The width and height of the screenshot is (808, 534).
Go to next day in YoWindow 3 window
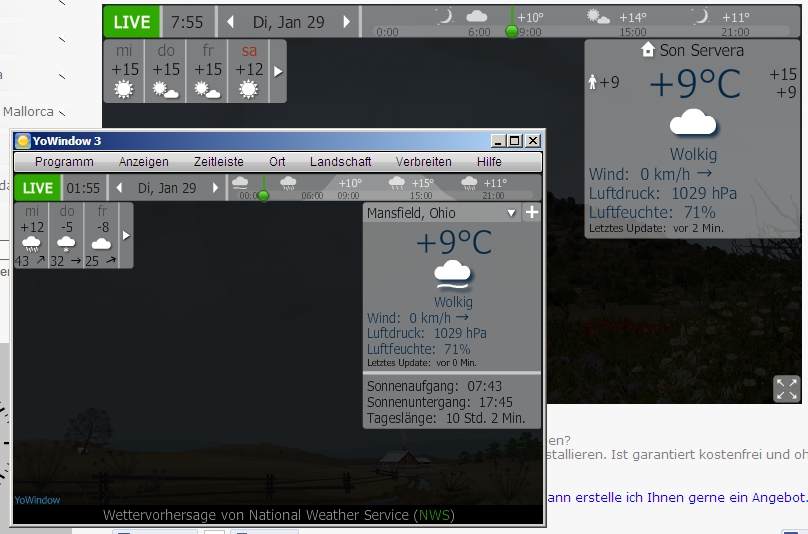coord(214,188)
